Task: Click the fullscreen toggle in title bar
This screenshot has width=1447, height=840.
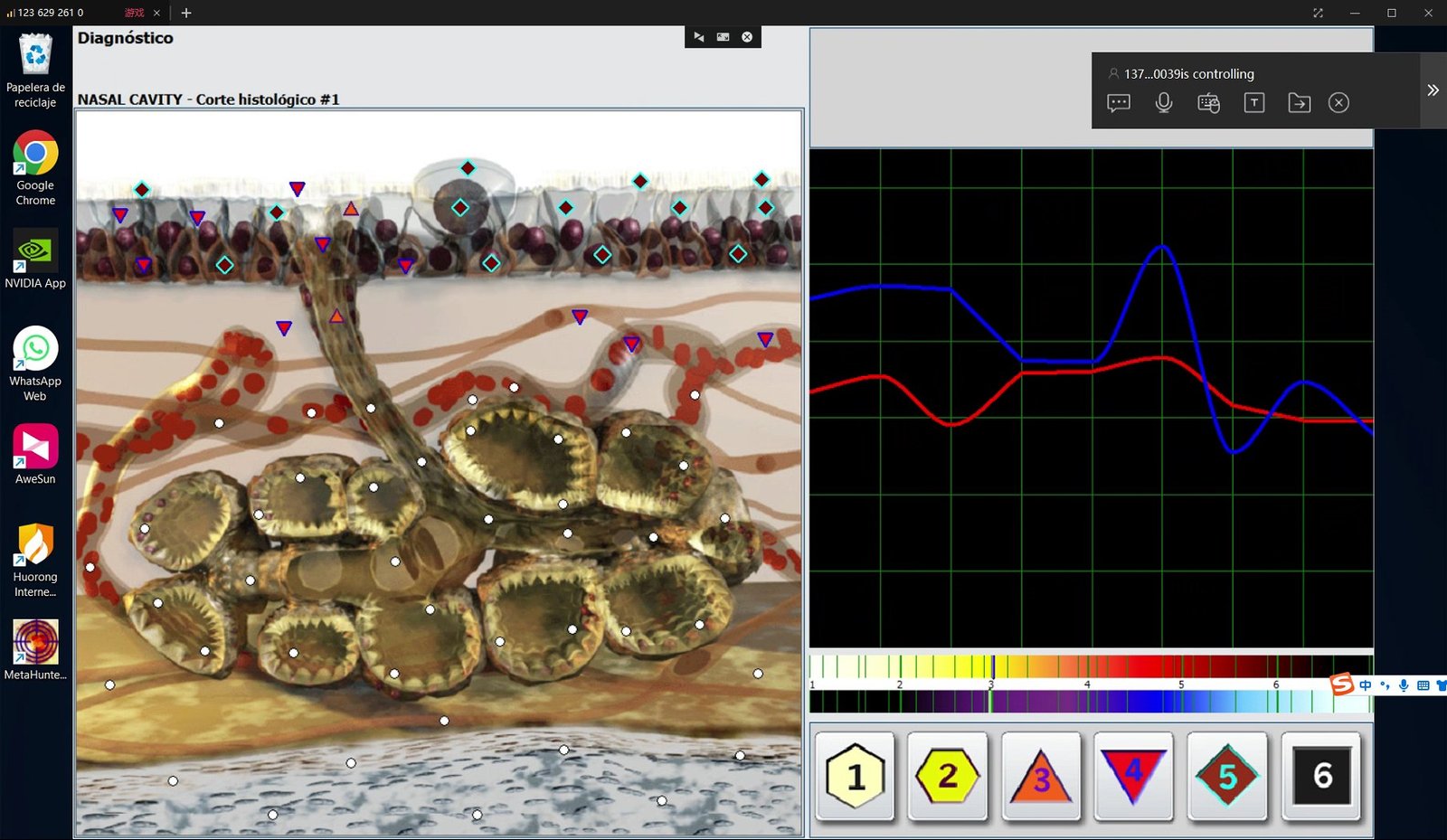Action: 1318,13
